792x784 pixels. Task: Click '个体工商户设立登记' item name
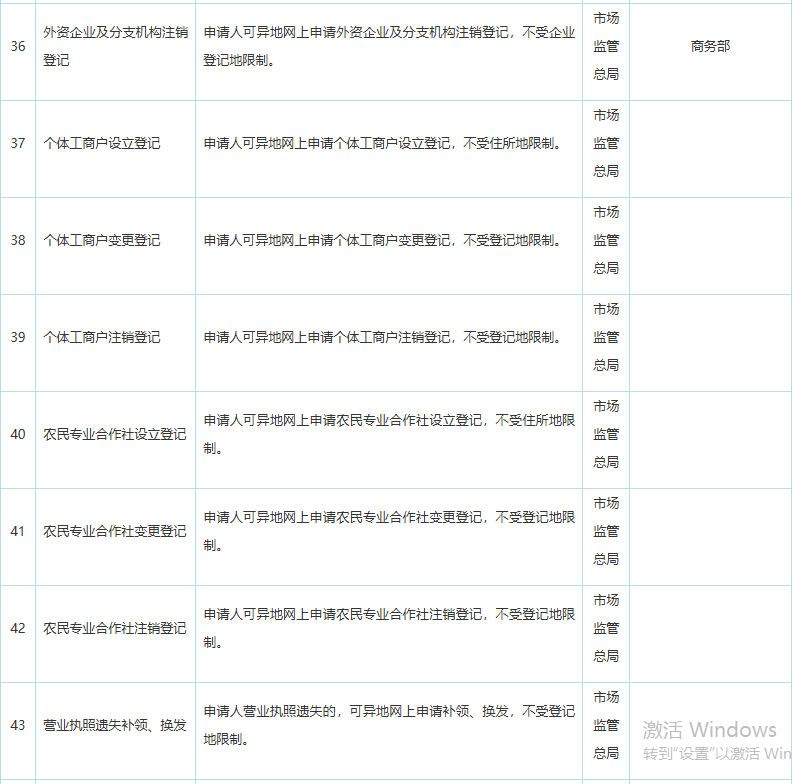click(102, 143)
